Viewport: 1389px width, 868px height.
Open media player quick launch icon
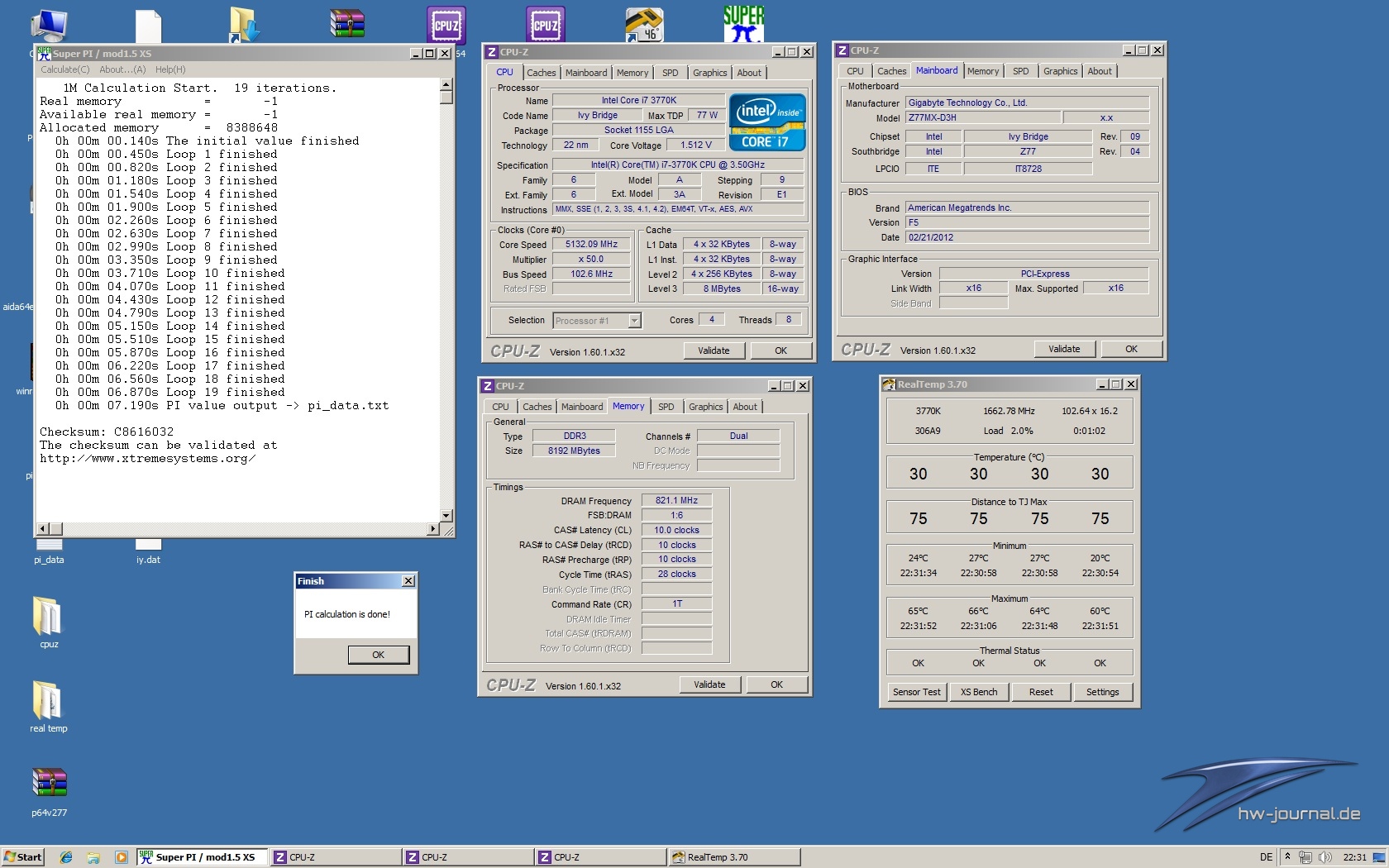point(121,857)
